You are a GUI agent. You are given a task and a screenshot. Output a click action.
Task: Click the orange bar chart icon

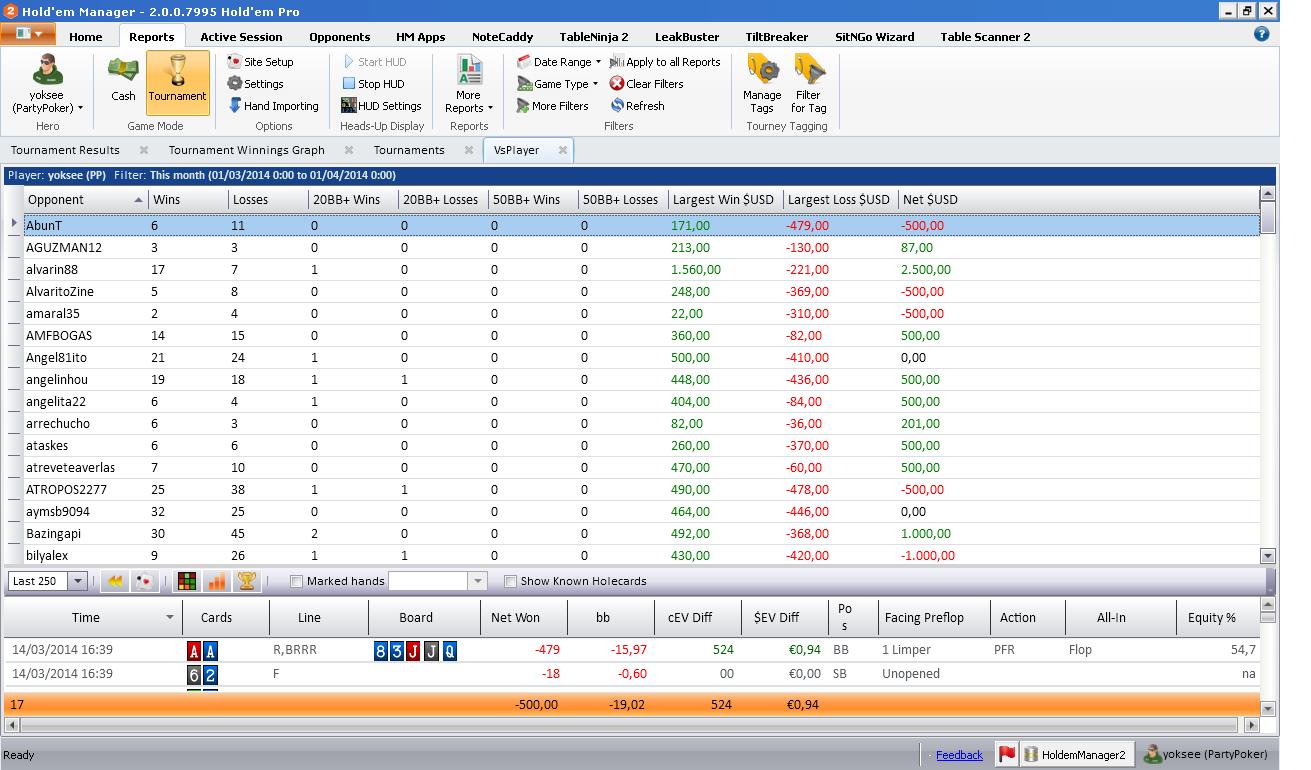click(216, 581)
